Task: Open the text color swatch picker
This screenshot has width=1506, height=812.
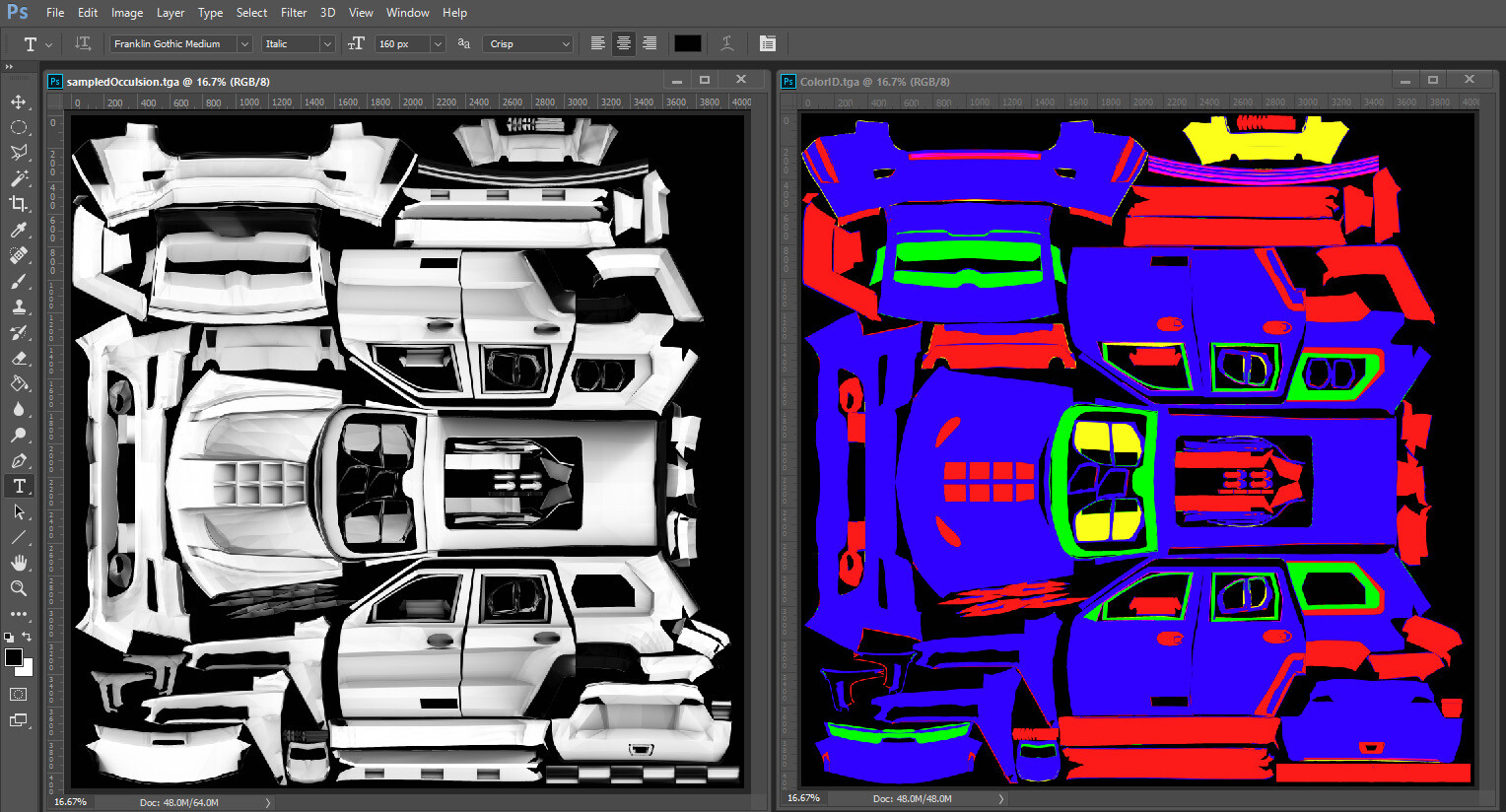Action: [687, 43]
